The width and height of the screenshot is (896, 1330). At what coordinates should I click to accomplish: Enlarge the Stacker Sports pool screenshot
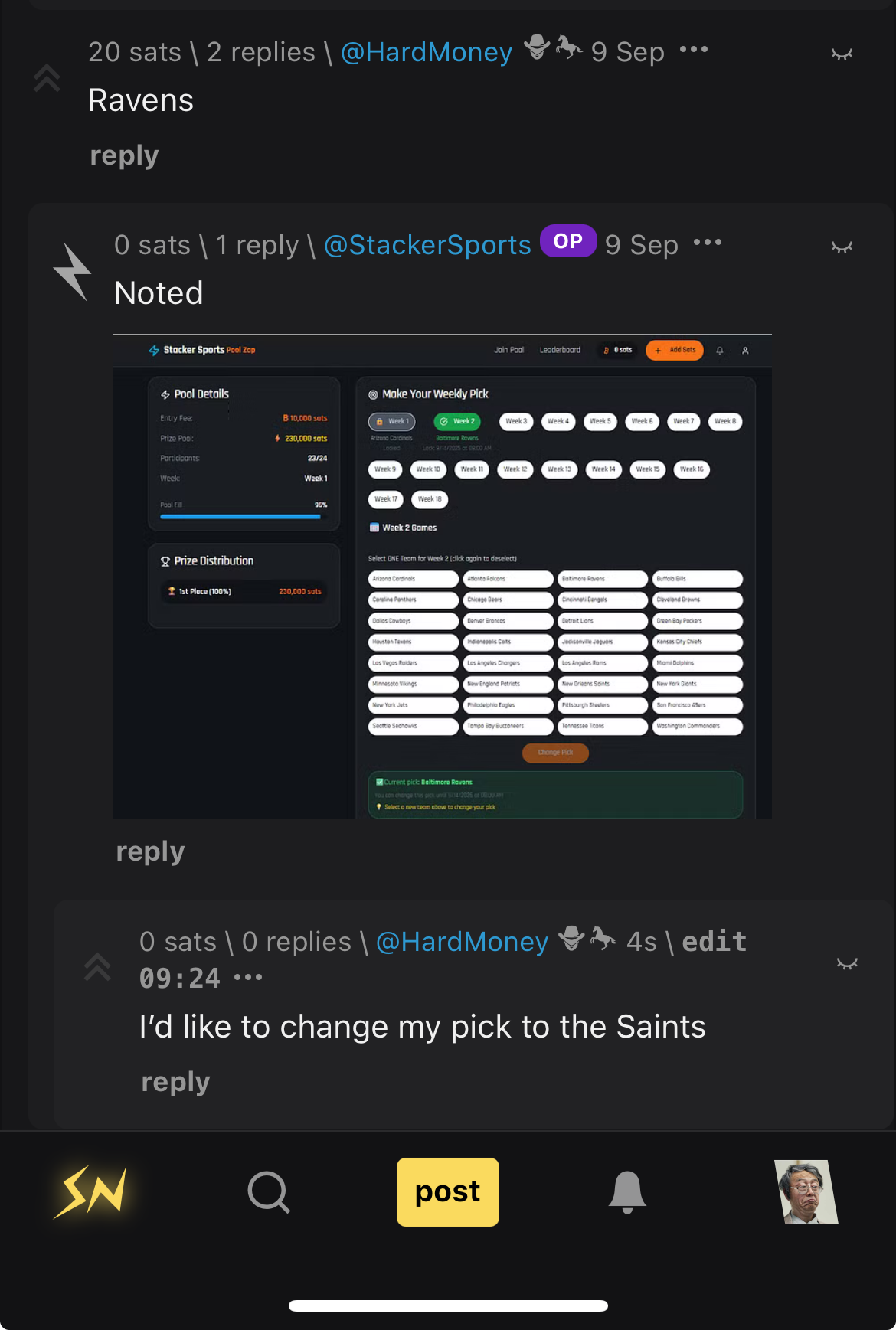(443, 577)
